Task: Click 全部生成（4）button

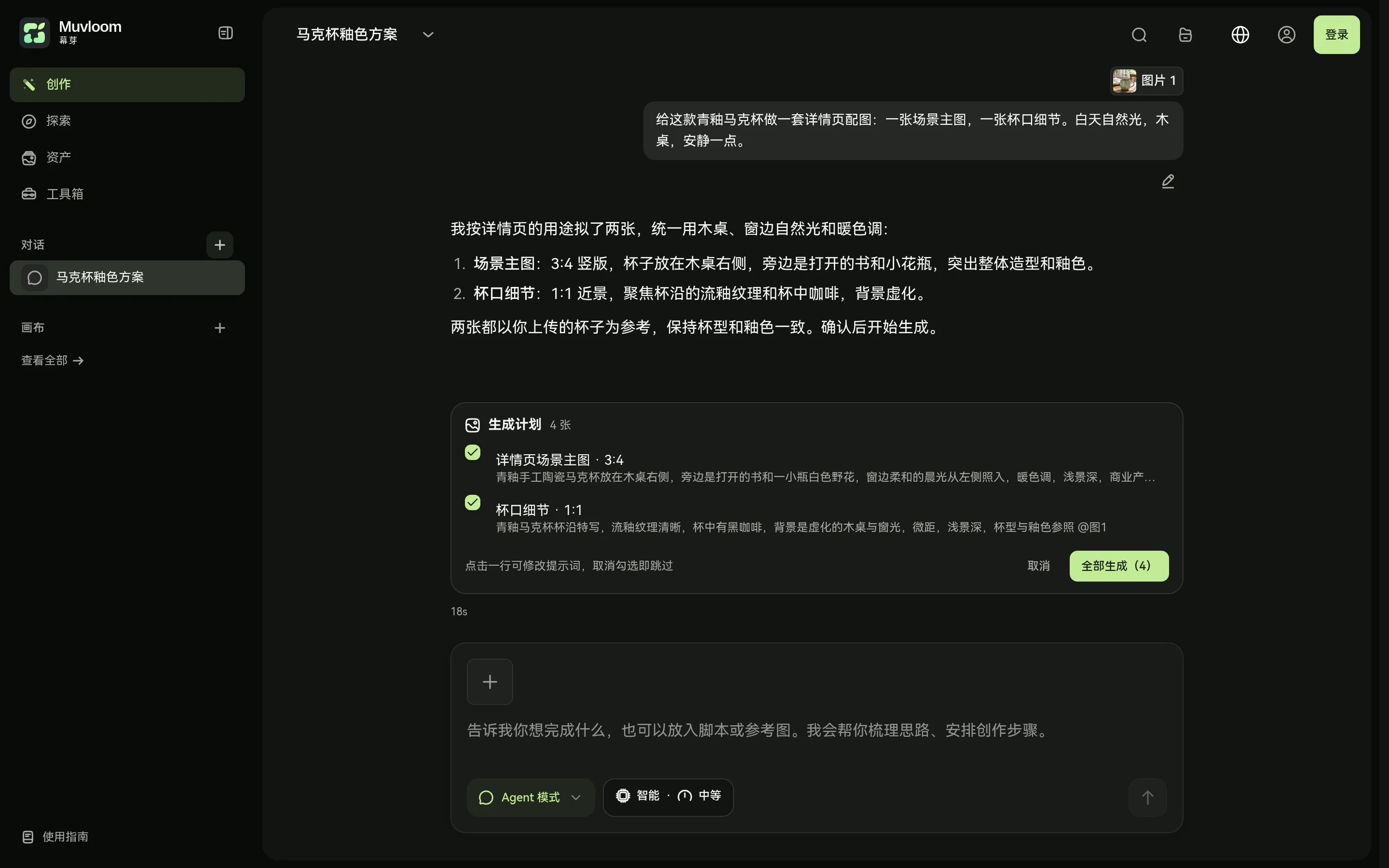Action: tap(1118, 566)
